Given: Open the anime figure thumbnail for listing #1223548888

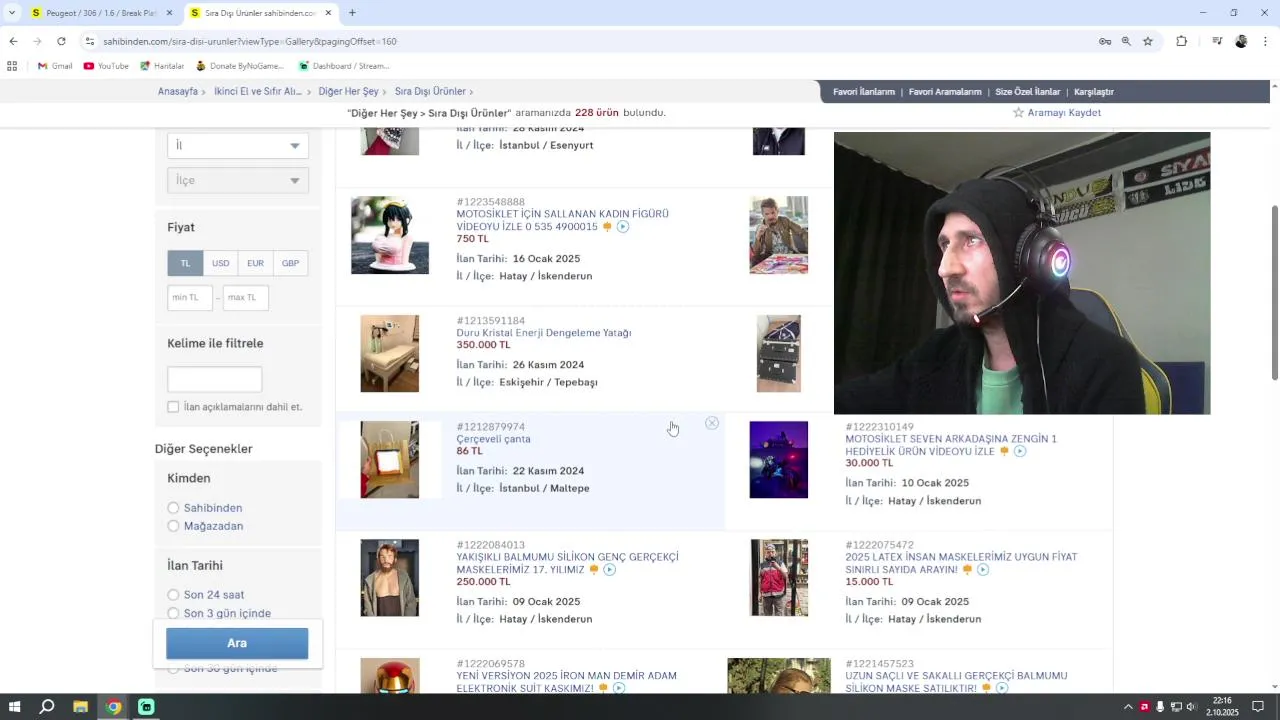Looking at the screenshot, I should pos(390,235).
